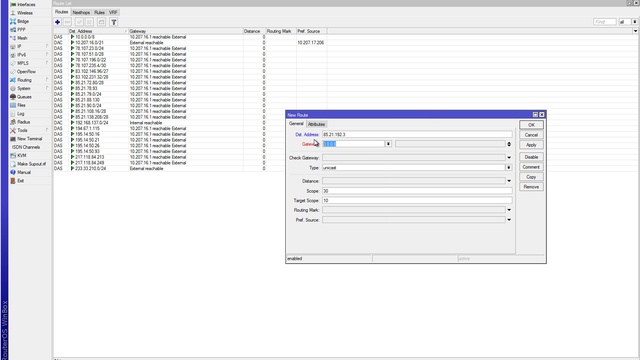Select the Attributes tab in New Route
The width and height of the screenshot is (640, 360).
[316, 124]
